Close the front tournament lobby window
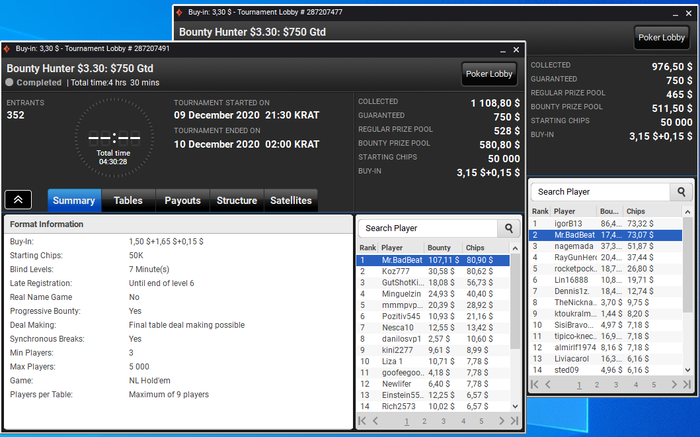Screen dimensions: 700x437 (x=516, y=50)
